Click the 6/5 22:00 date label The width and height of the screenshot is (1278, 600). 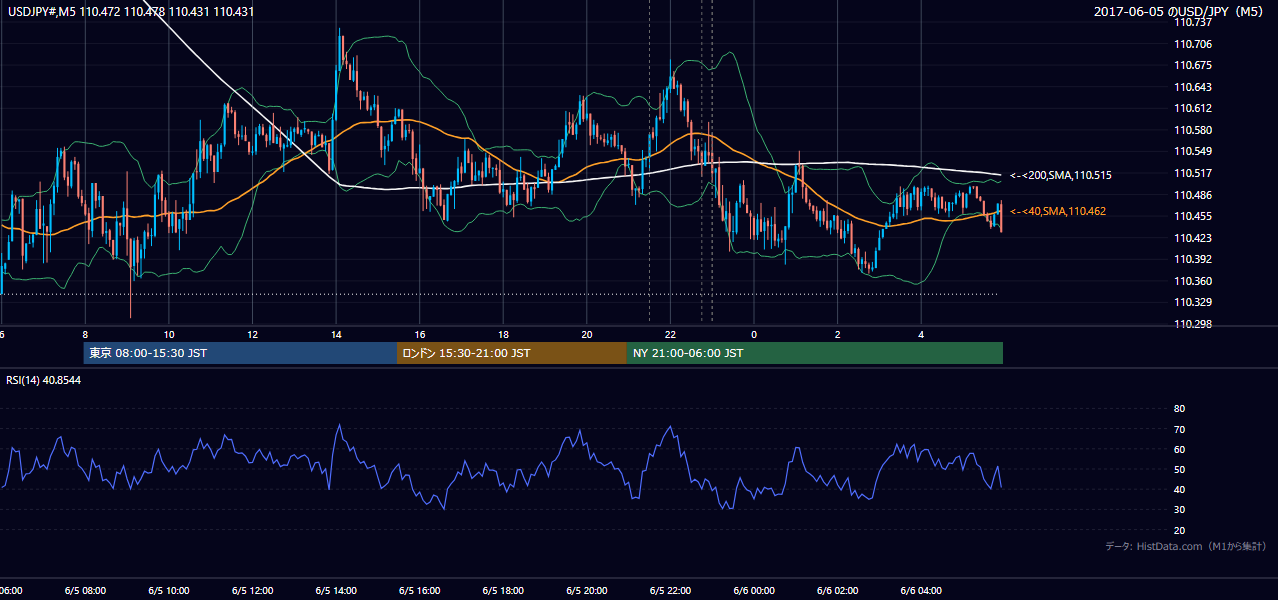[x=670, y=591]
